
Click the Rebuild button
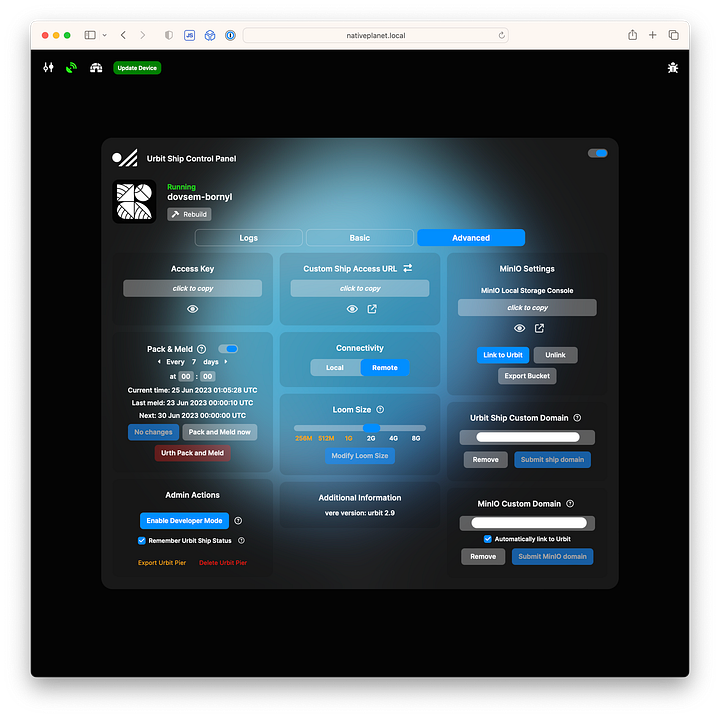click(189, 214)
